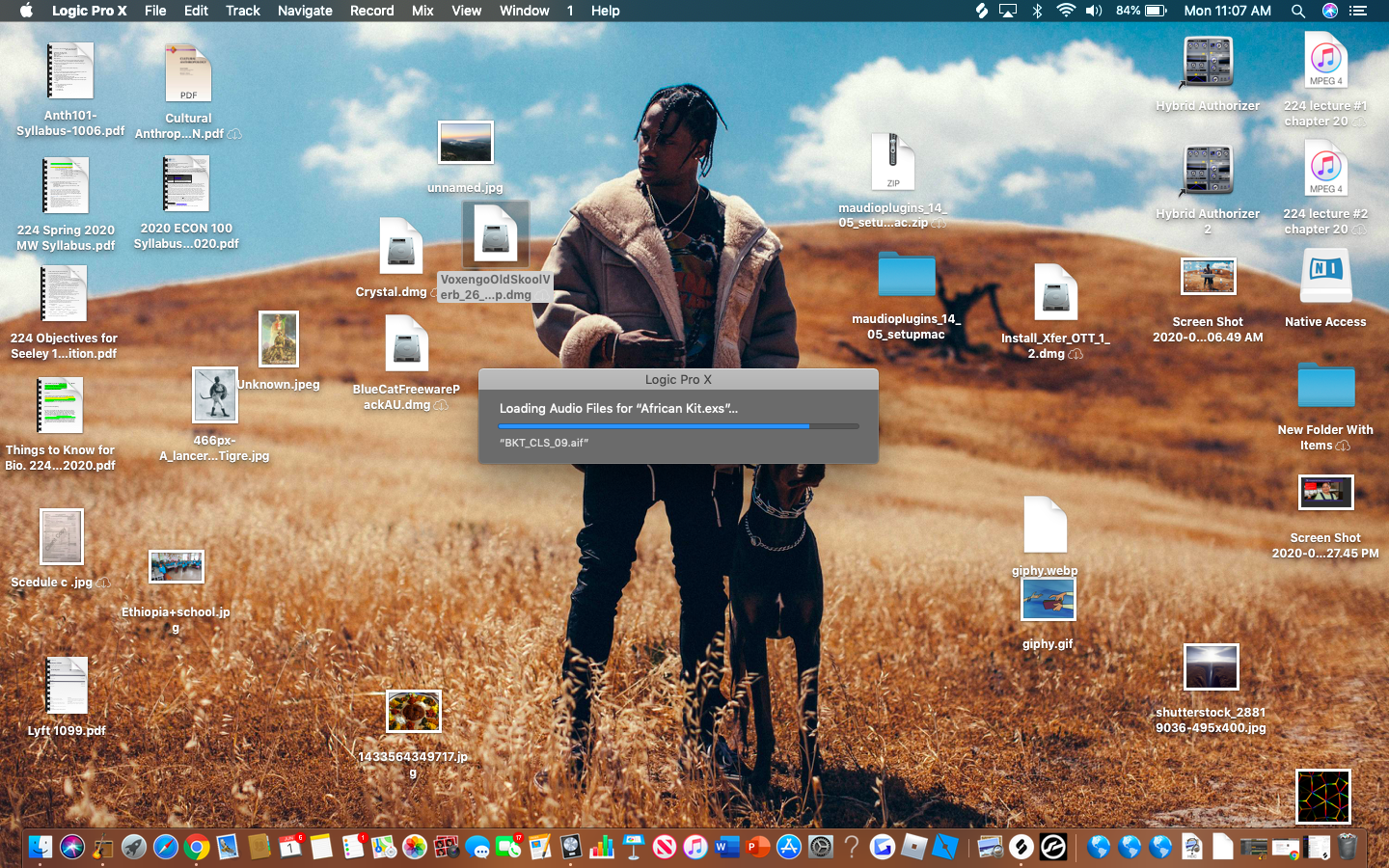Open the Logic Pro X menu
Viewport: 1389px width, 868px height.
click(x=89, y=11)
